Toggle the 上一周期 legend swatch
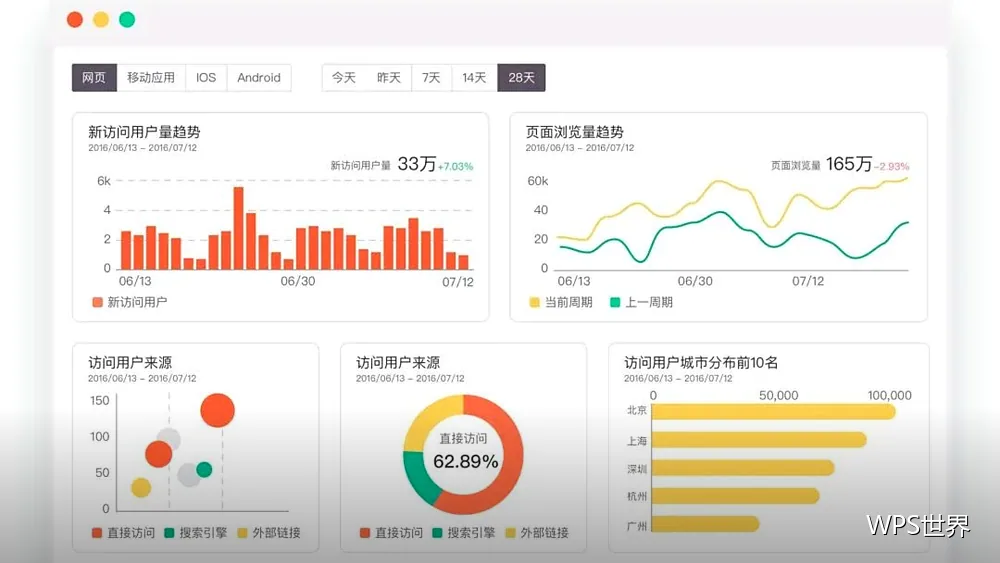 click(x=615, y=302)
